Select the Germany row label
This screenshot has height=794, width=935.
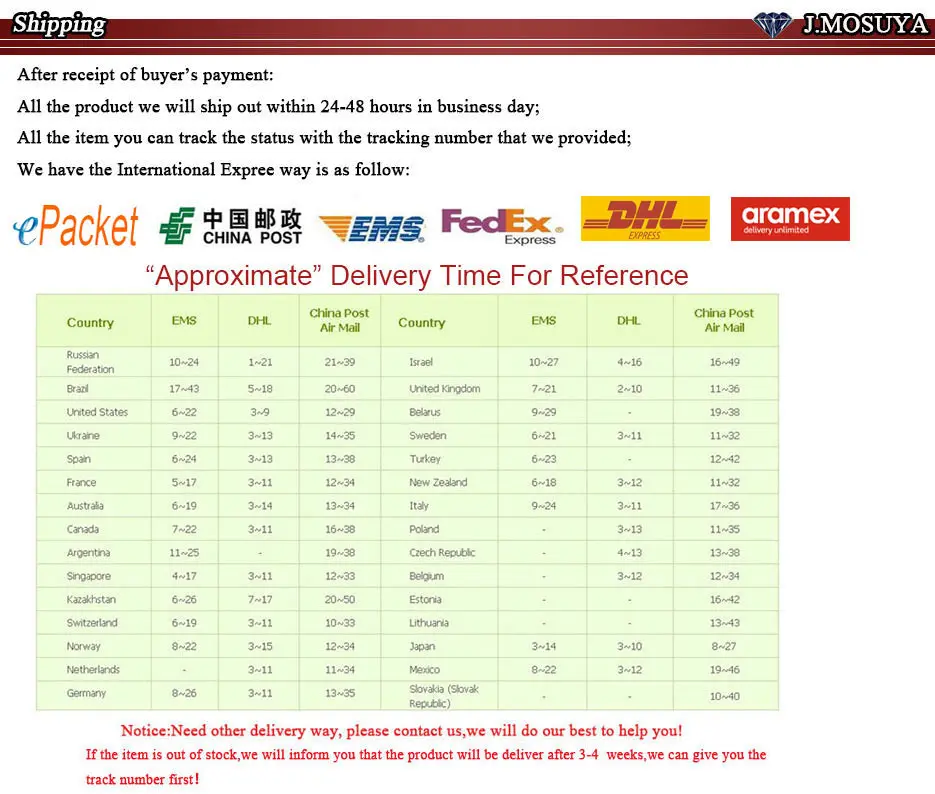point(86,693)
